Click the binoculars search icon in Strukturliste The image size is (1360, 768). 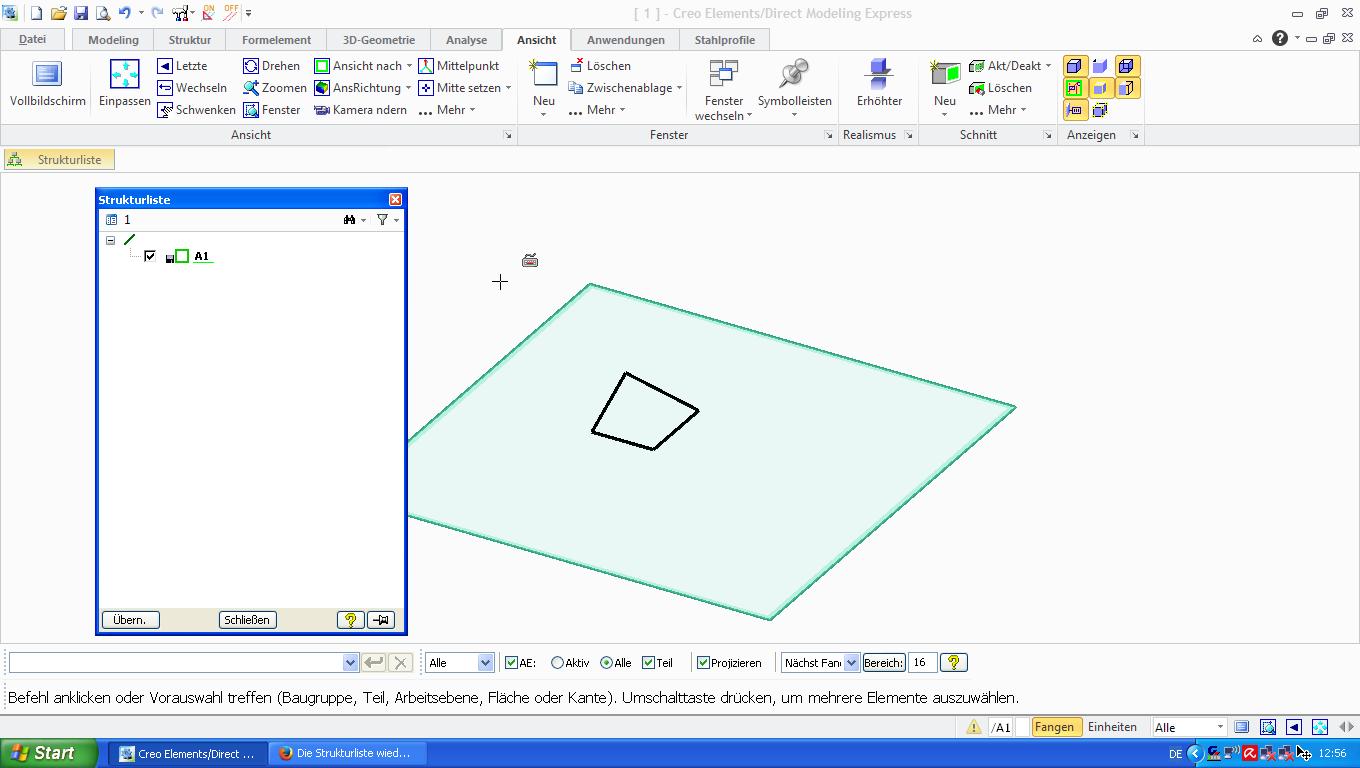[350, 220]
